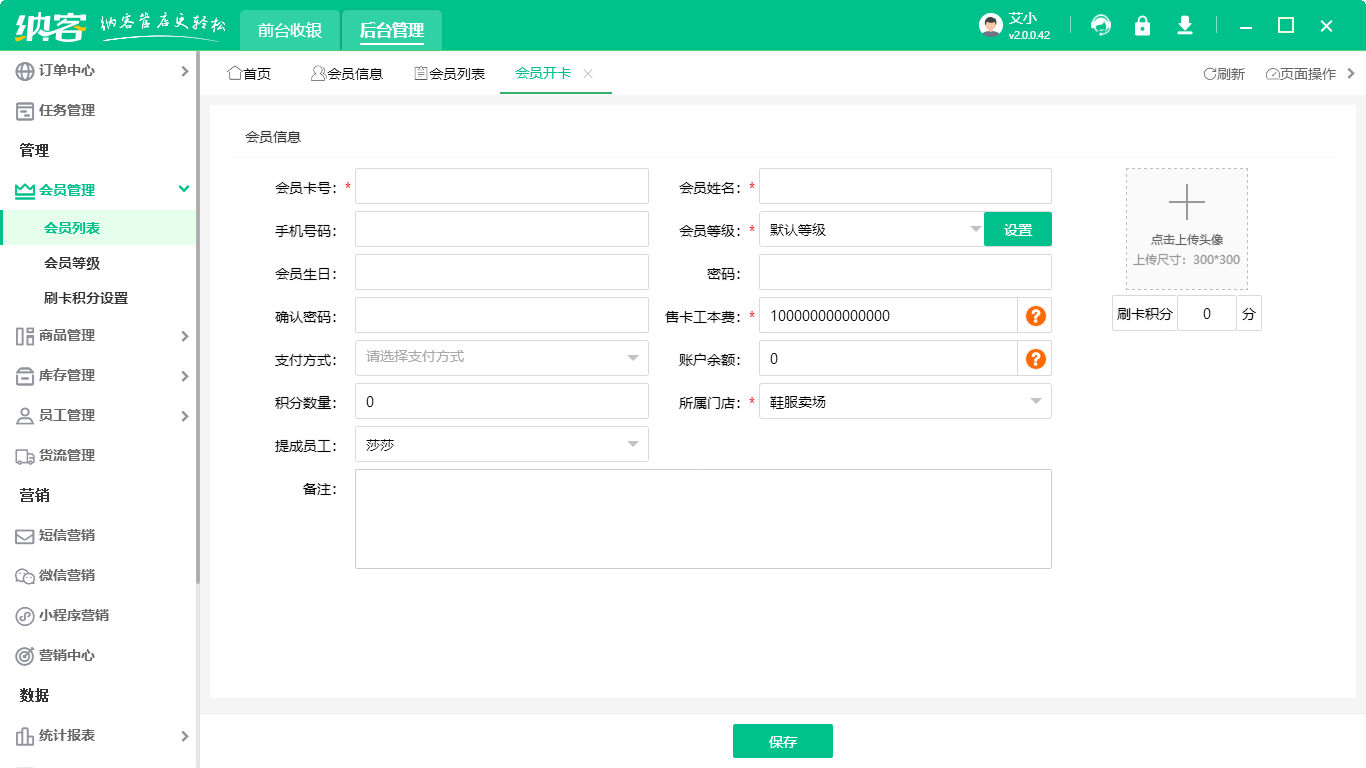This screenshot has width=1366, height=768.
Task: Open the customer service headset icon
Action: (x=1100, y=25)
